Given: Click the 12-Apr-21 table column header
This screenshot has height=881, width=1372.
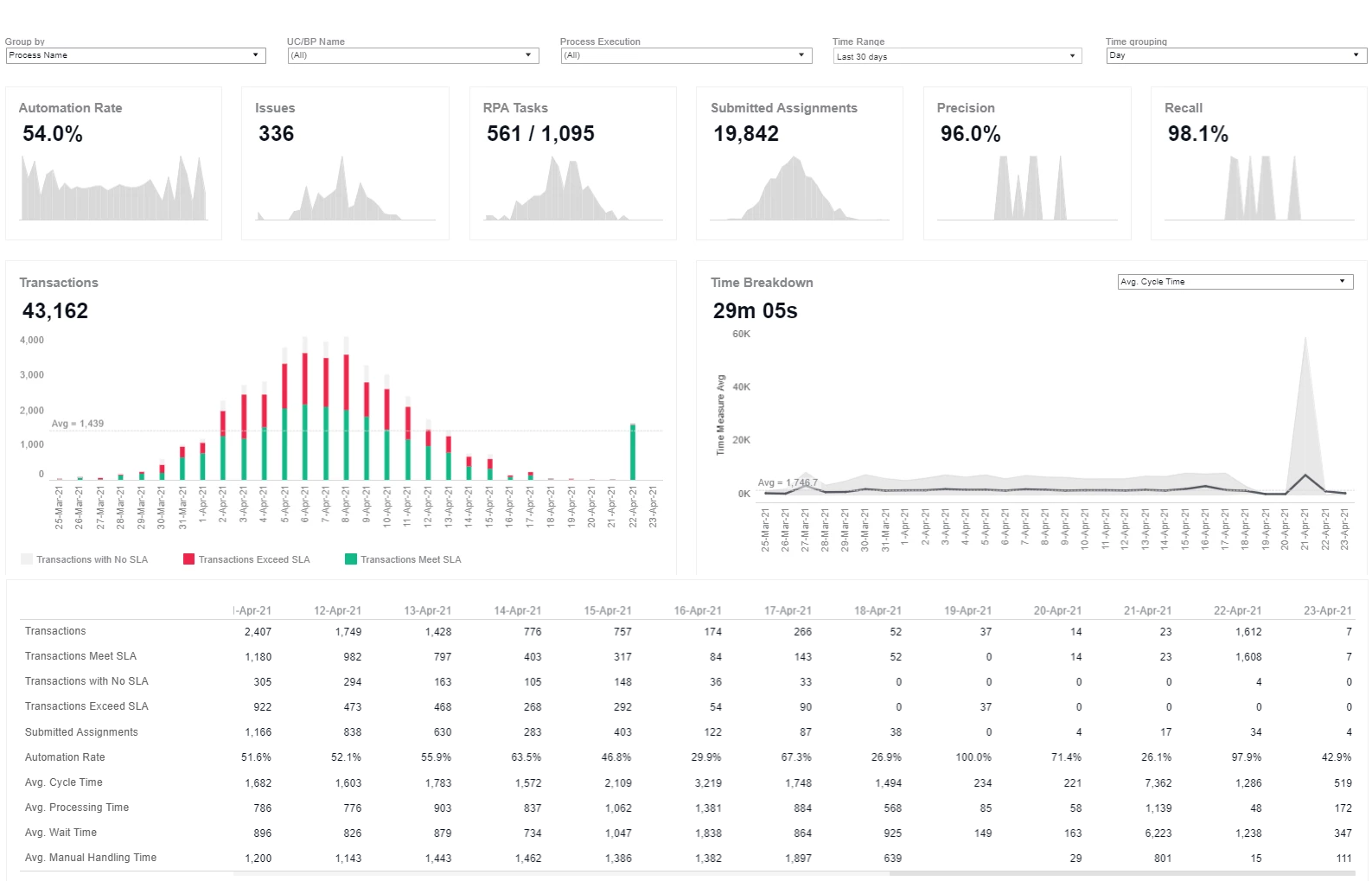Looking at the screenshot, I should coord(338,610).
